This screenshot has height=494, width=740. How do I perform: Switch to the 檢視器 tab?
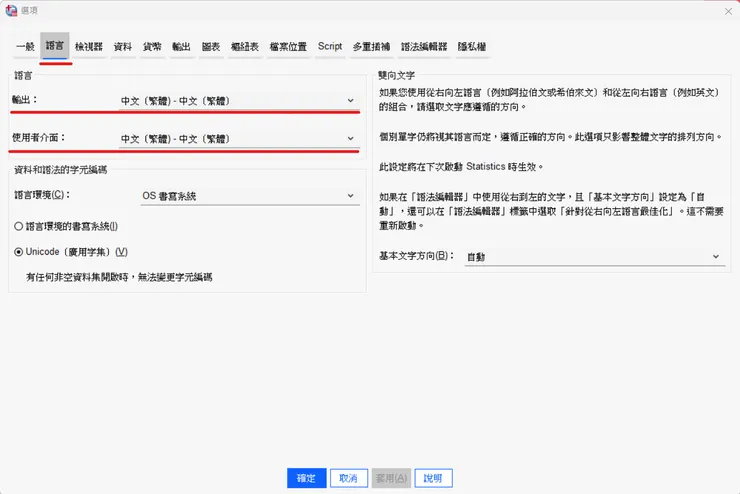89,46
